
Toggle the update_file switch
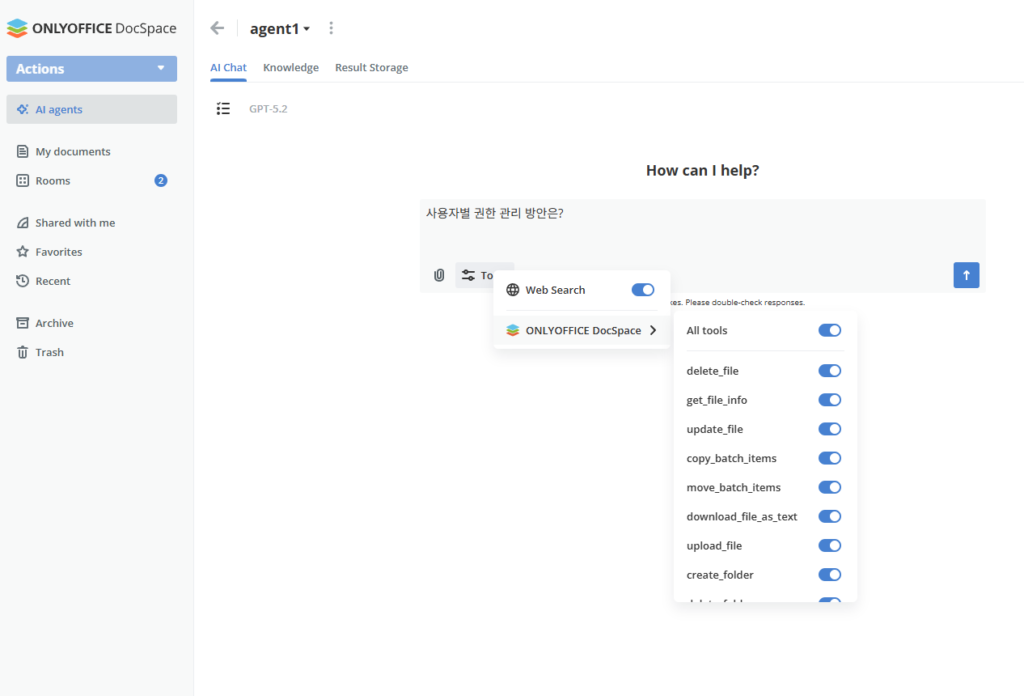829,429
